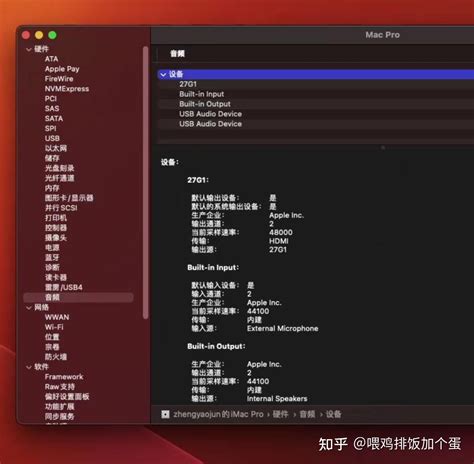Click the sidebar vertical scrollbar
This screenshot has width=474, height=464.
coord(145,183)
